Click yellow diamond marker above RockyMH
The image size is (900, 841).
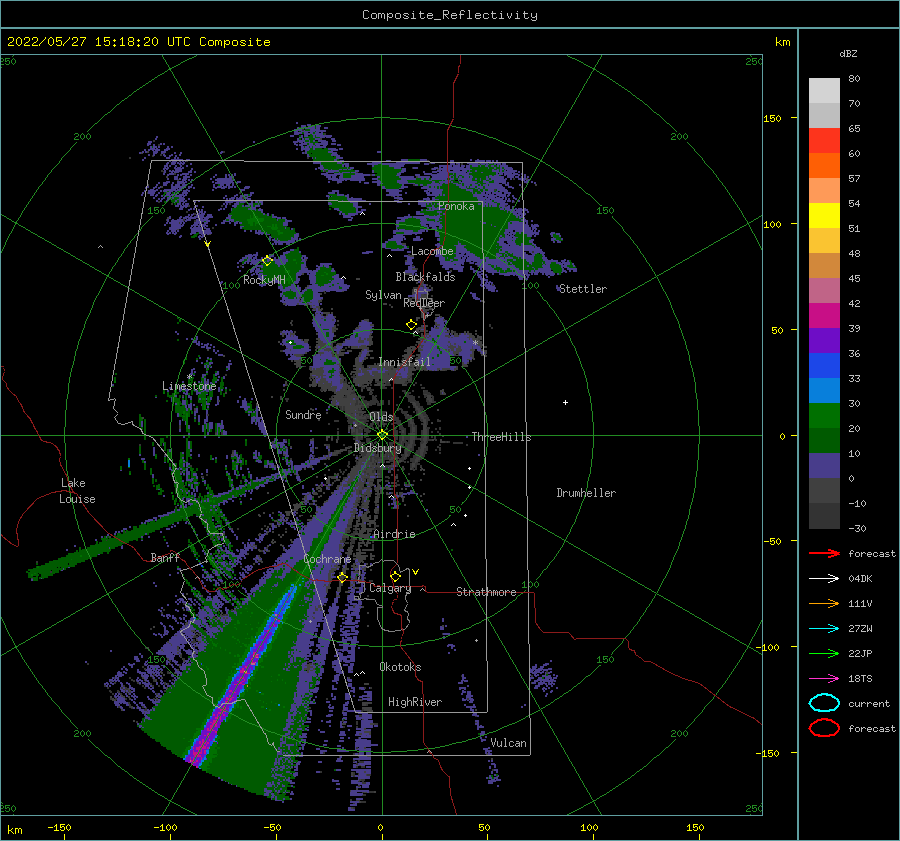(267, 261)
